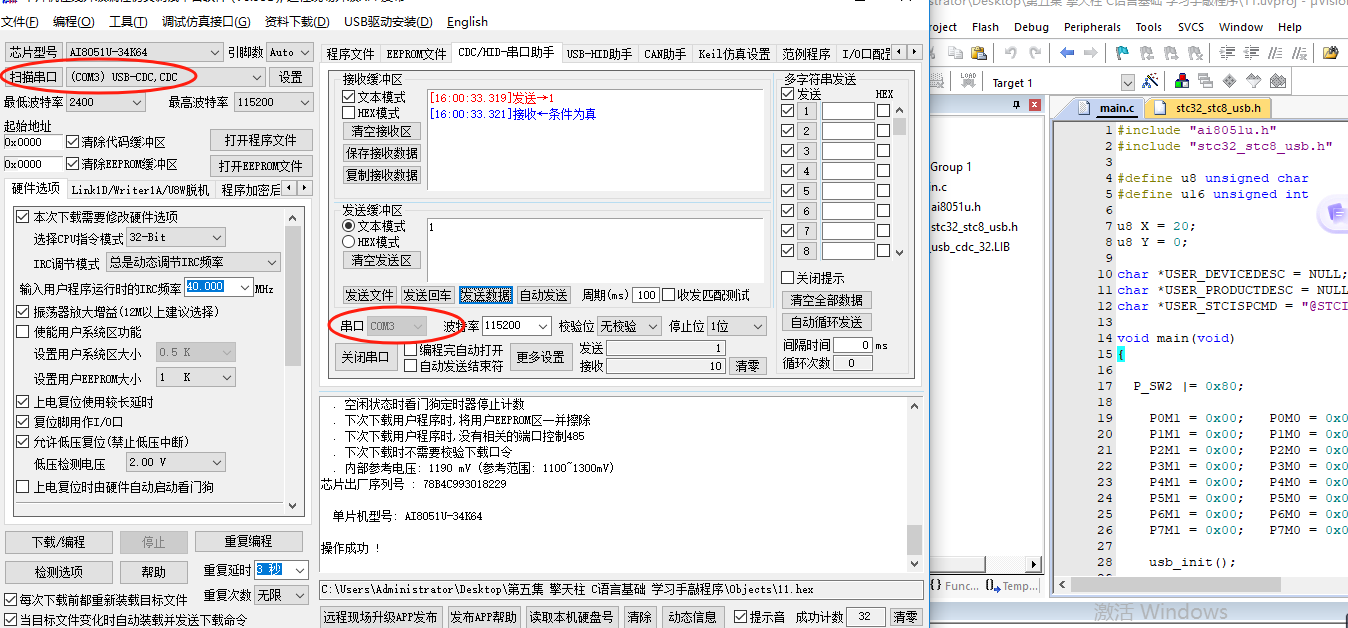Navigate backwards with blue arrow in Keil
The width and height of the screenshot is (1348, 628).
[1067, 52]
